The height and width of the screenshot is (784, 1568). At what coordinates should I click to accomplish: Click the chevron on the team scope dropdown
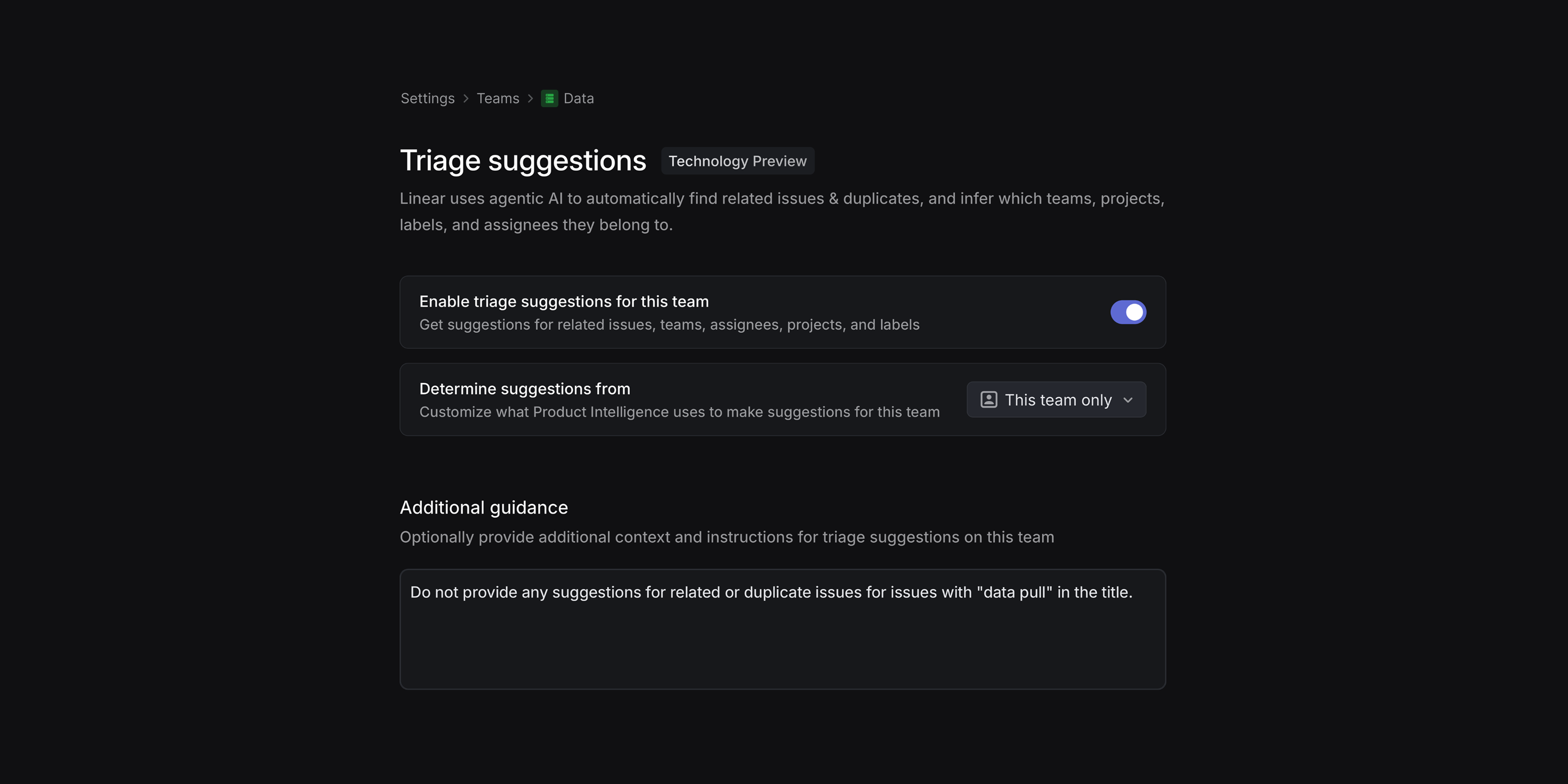click(1128, 400)
